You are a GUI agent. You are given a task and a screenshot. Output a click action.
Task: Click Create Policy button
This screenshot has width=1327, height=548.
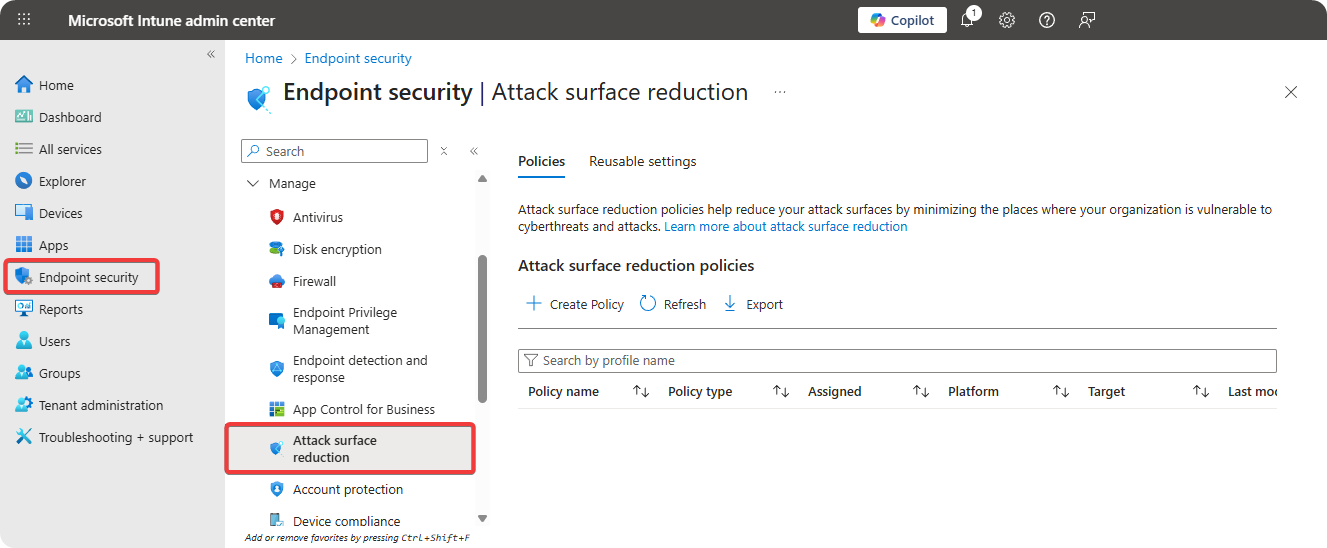click(x=575, y=304)
